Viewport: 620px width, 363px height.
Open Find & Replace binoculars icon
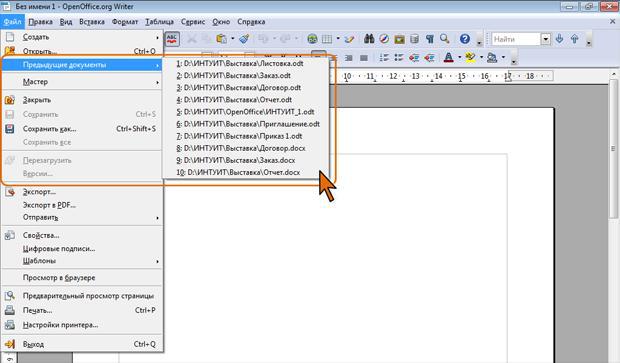click(369, 39)
